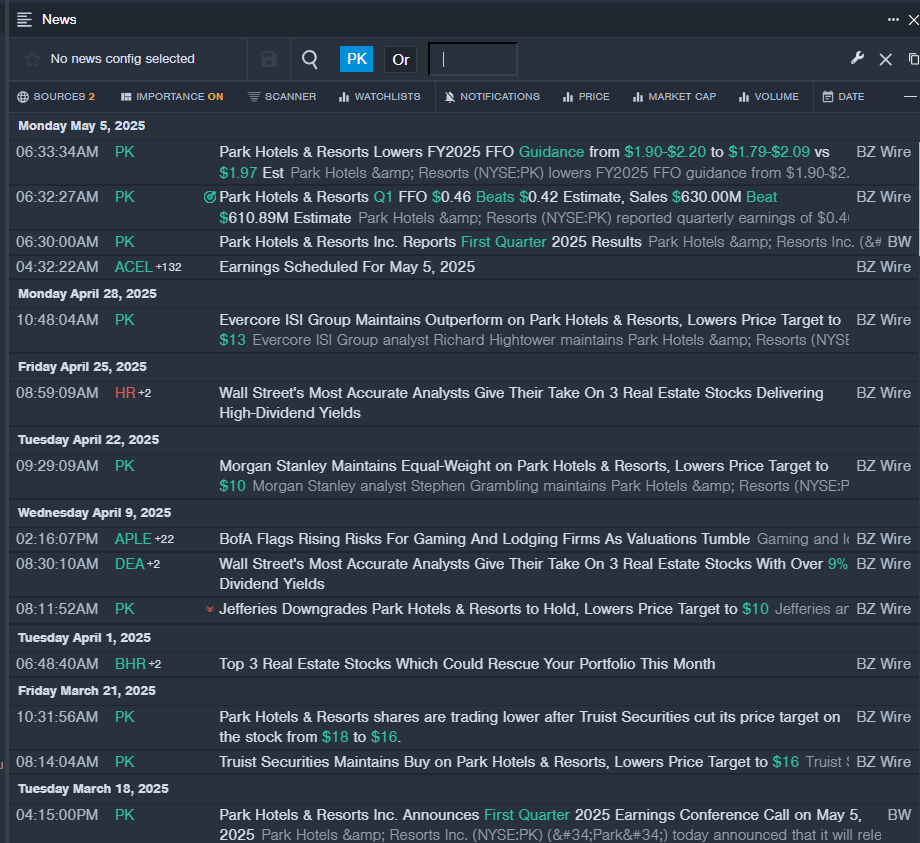Image resolution: width=920 pixels, height=843 pixels.
Task: Click the Wednesday April 9, 2025 date header
Action: click(x=94, y=513)
